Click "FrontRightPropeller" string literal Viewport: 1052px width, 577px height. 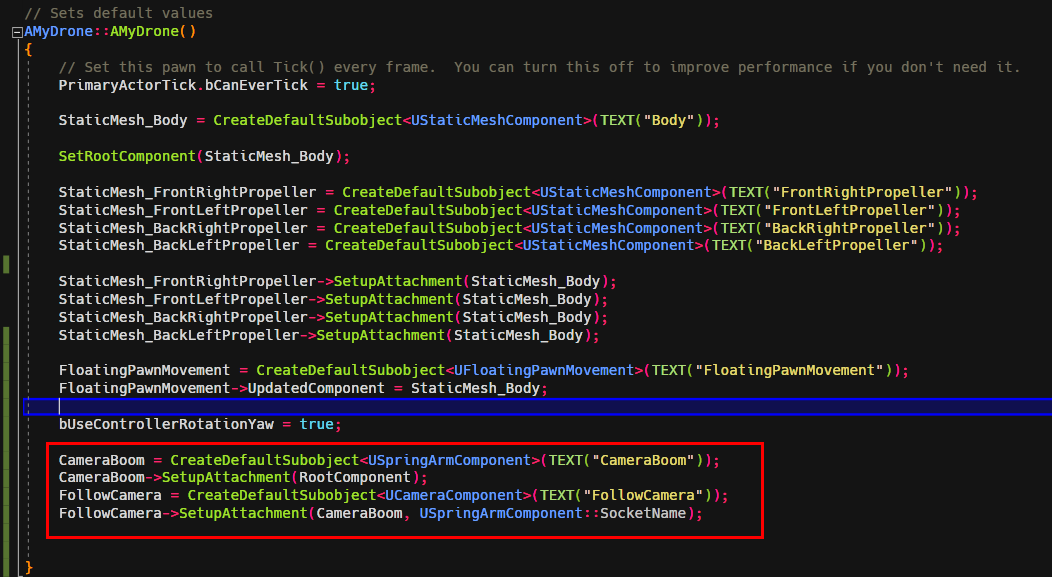[x=862, y=192]
